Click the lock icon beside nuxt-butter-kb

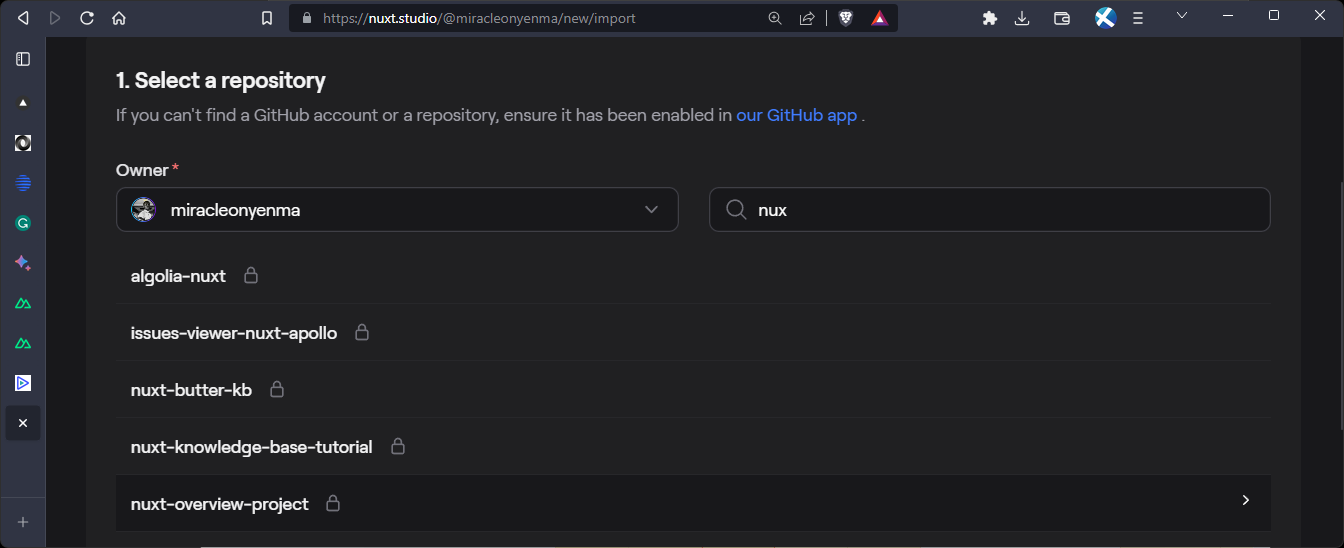(x=277, y=388)
